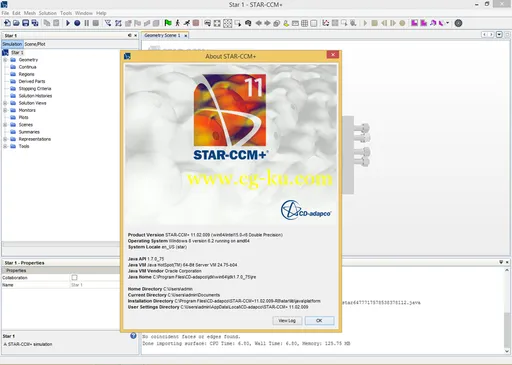Close the Geometry Scene 1 tab
The image size is (512, 365).
click(x=186, y=35)
